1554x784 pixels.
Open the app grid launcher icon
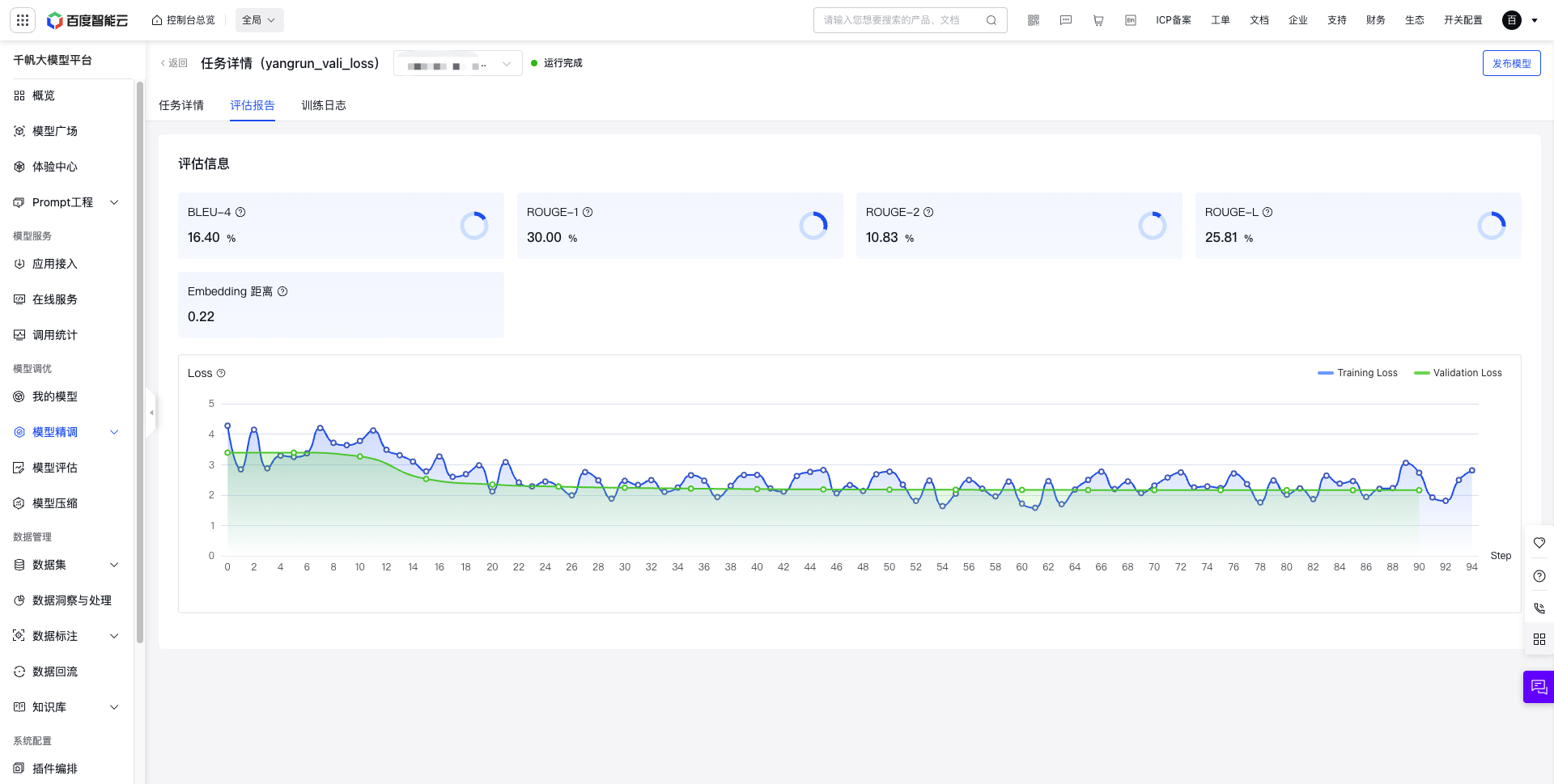[x=23, y=20]
